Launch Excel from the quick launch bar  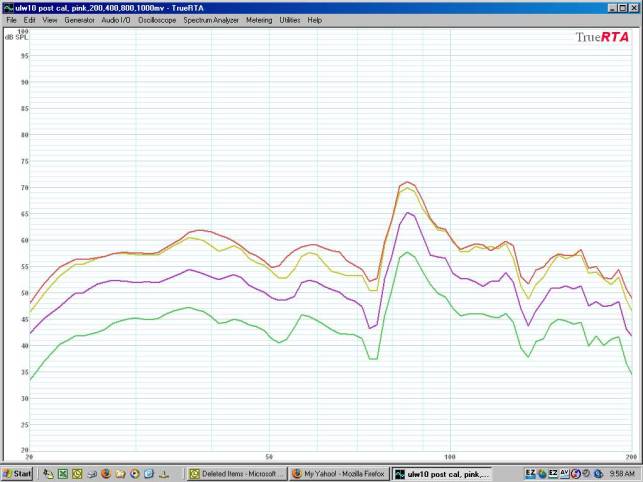[62, 473]
